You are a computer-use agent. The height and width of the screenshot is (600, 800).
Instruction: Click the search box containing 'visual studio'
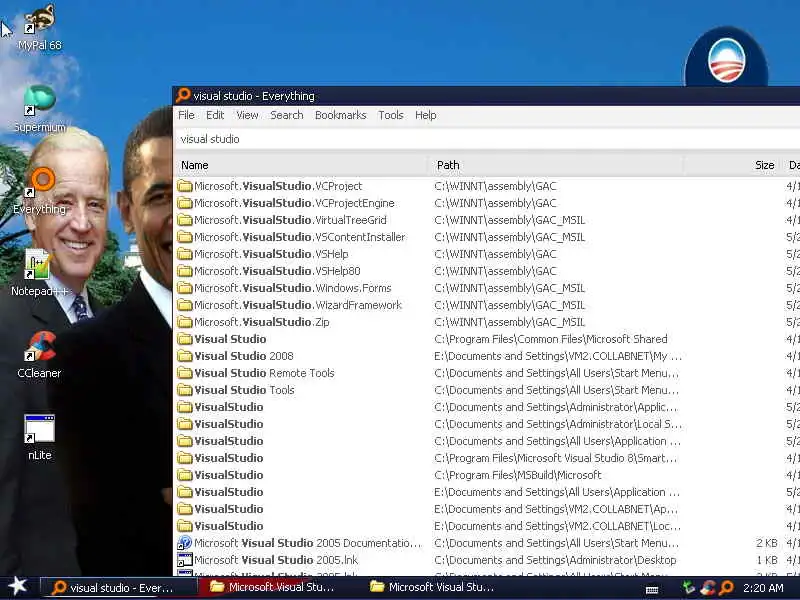[x=487, y=139]
